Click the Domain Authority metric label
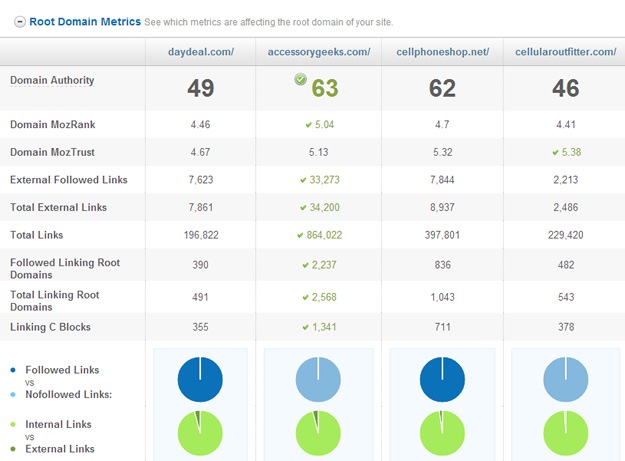 tap(52, 80)
